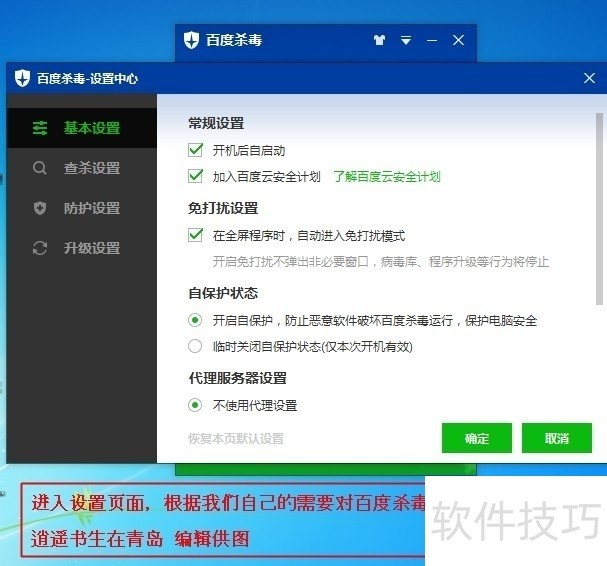This screenshot has height=566, width=607.
Task: Click the 开启免打扰不弹出非必要窗口 description text
Action: point(381,262)
